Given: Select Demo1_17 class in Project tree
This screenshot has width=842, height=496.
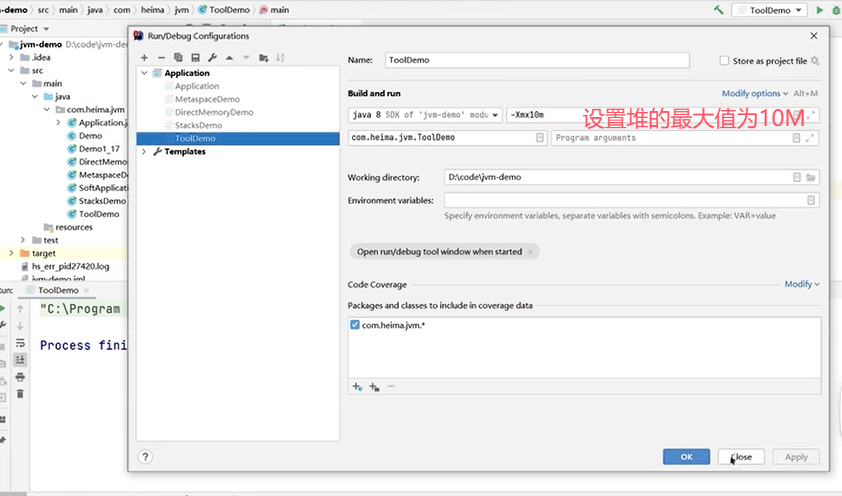Looking at the screenshot, I should click(99, 149).
